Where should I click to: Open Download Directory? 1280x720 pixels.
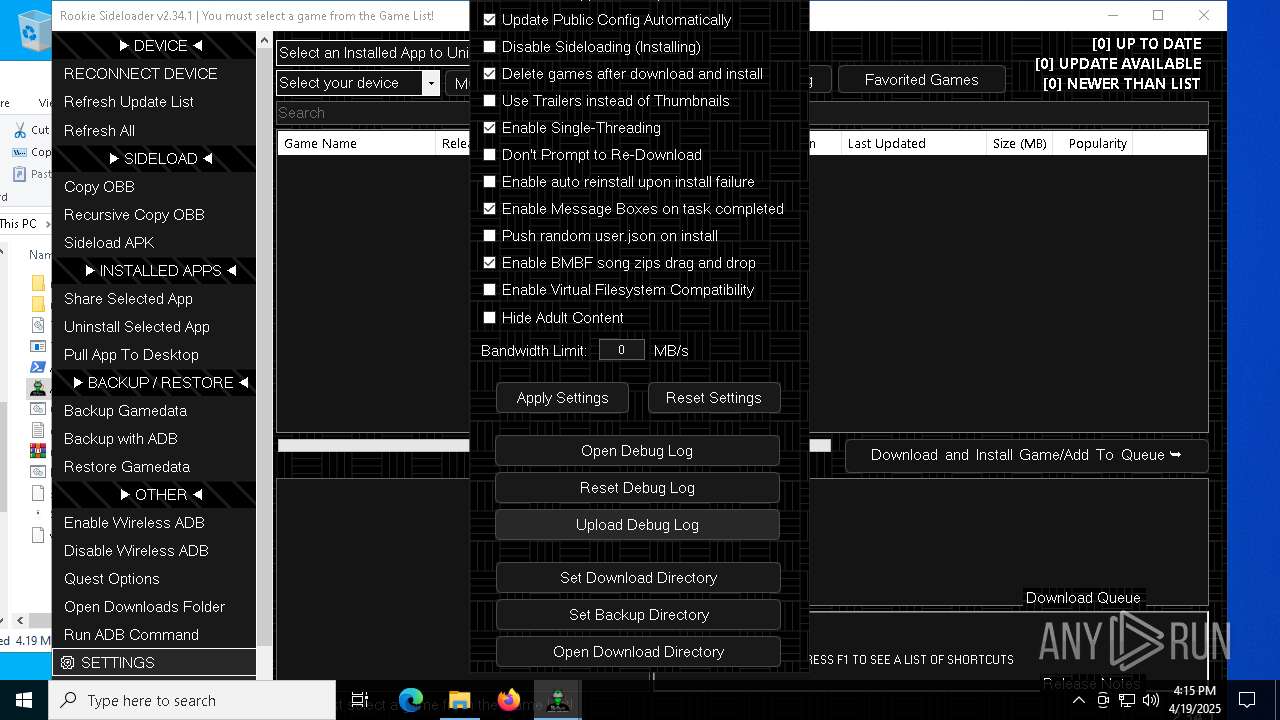click(638, 652)
